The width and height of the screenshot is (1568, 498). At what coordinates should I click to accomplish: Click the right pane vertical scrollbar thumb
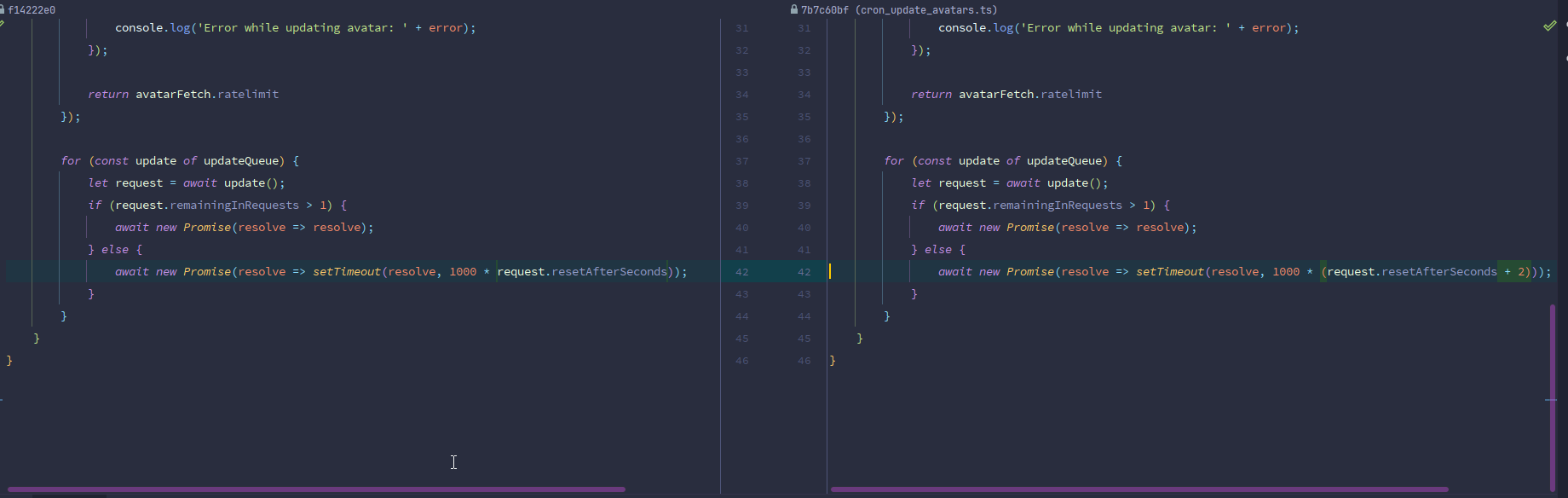[x=1553, y=397]
